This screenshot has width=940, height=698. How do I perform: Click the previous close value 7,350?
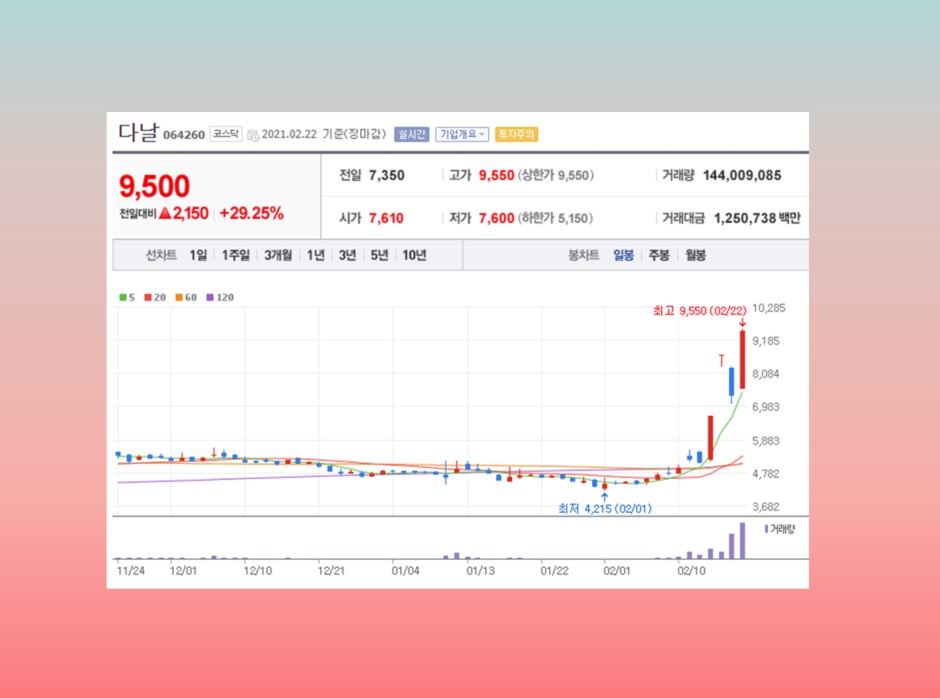click(x=387, y=176)
